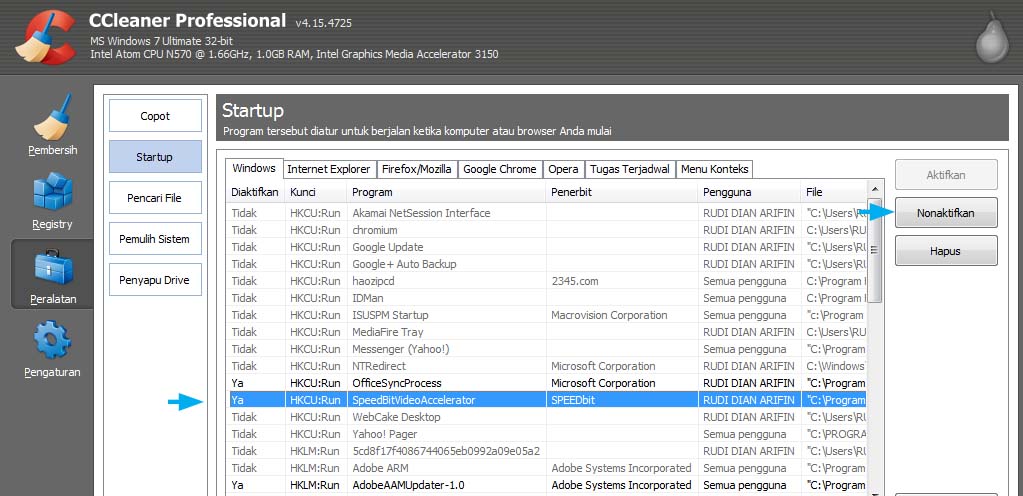
Task: Switch to the Google Chrome tab
Action: (500, 169)
